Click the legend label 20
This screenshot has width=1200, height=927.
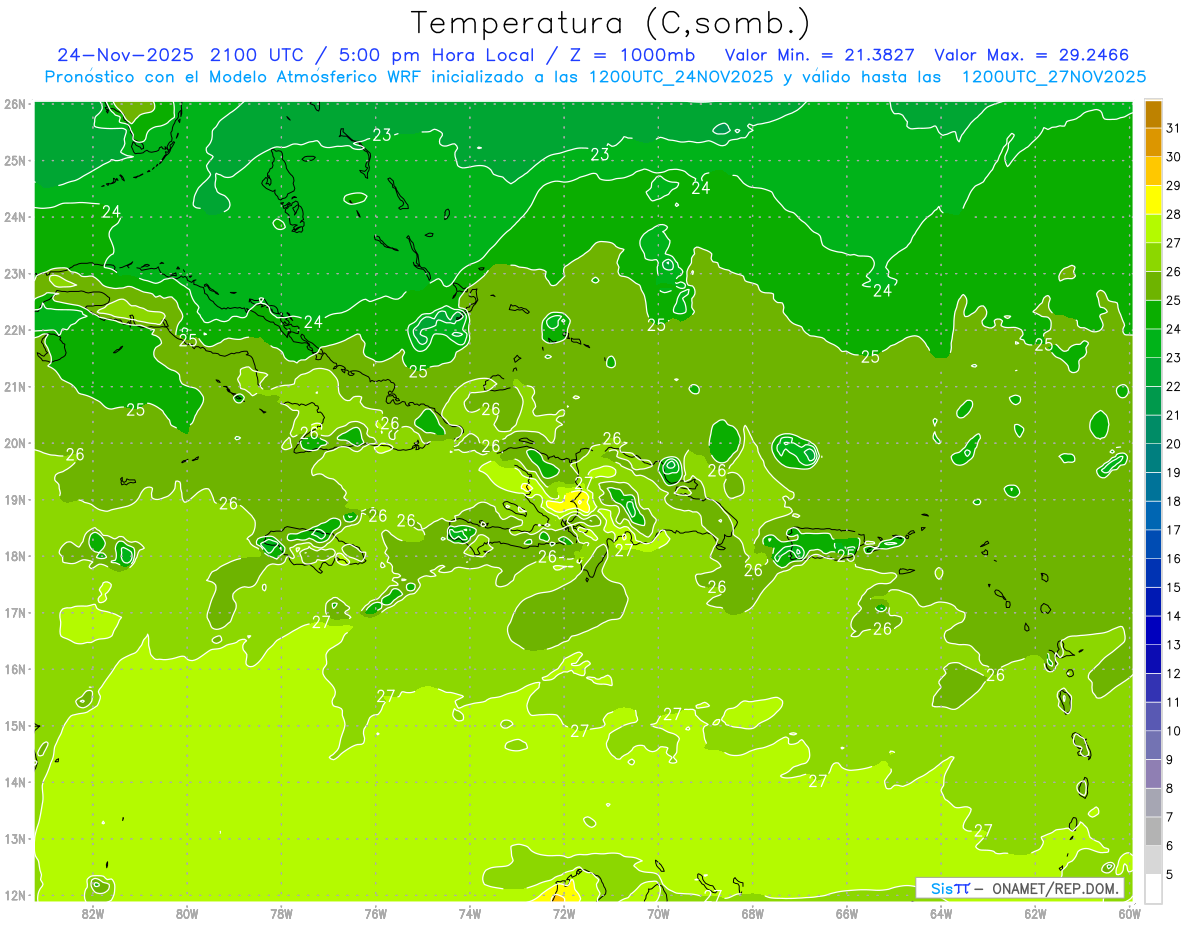point(1174,443)
